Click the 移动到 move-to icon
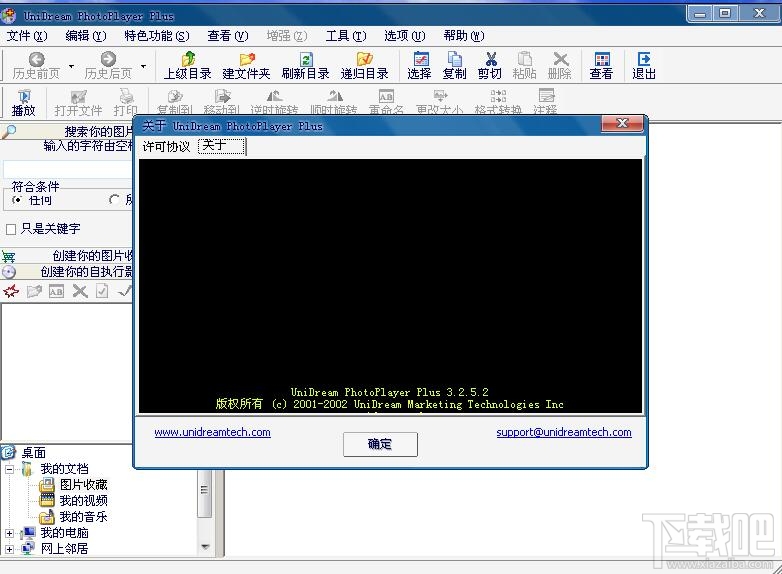The width and height of the screenshot is (782, 574). 222,96
